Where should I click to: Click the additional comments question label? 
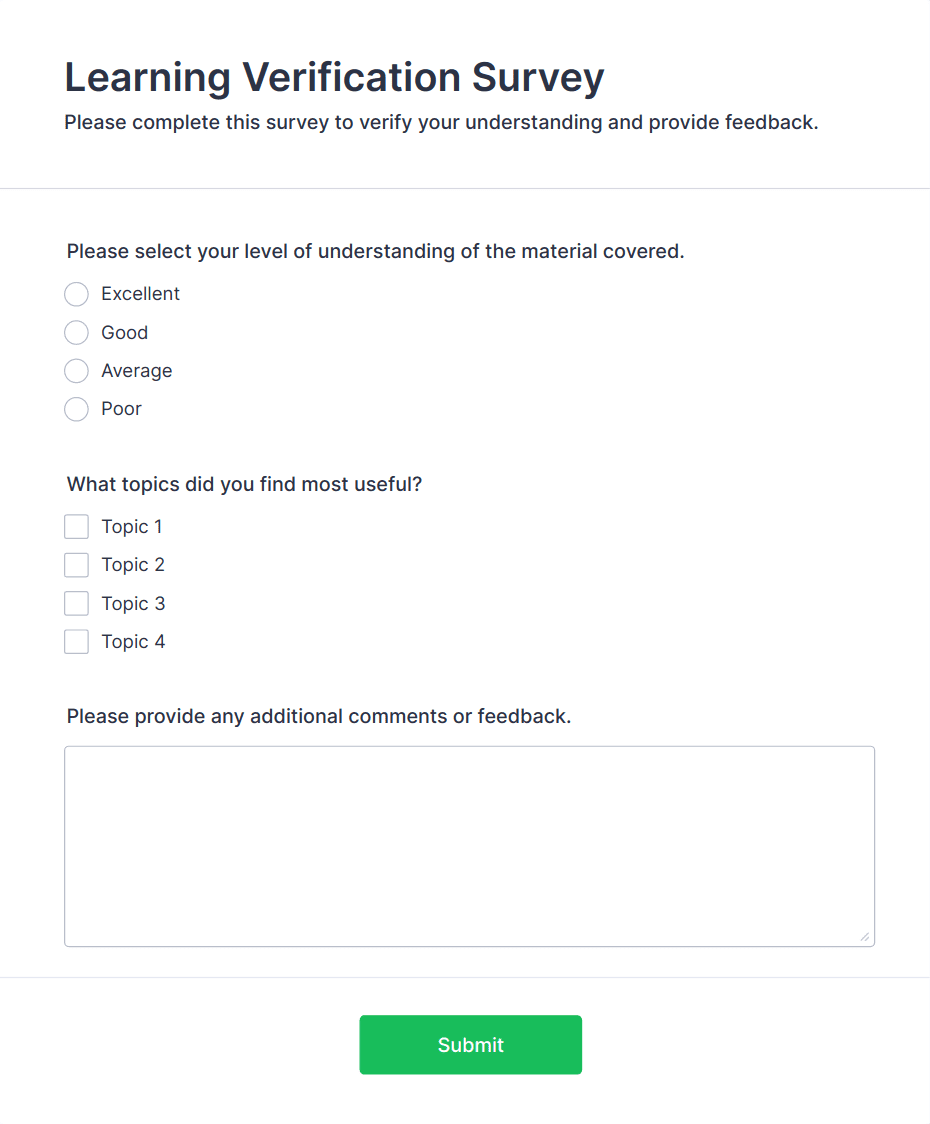click(x=318, y=717)
